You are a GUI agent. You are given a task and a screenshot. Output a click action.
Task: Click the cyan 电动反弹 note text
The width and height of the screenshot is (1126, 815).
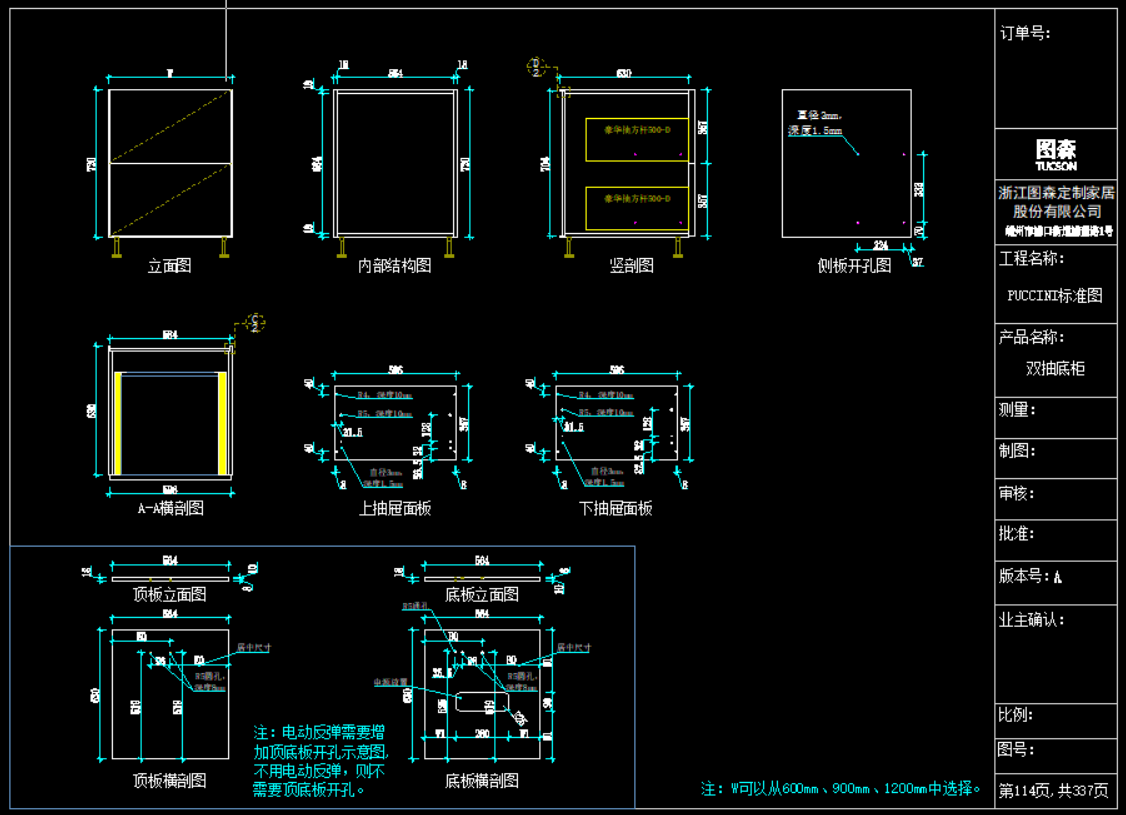[x=322, y=760]
